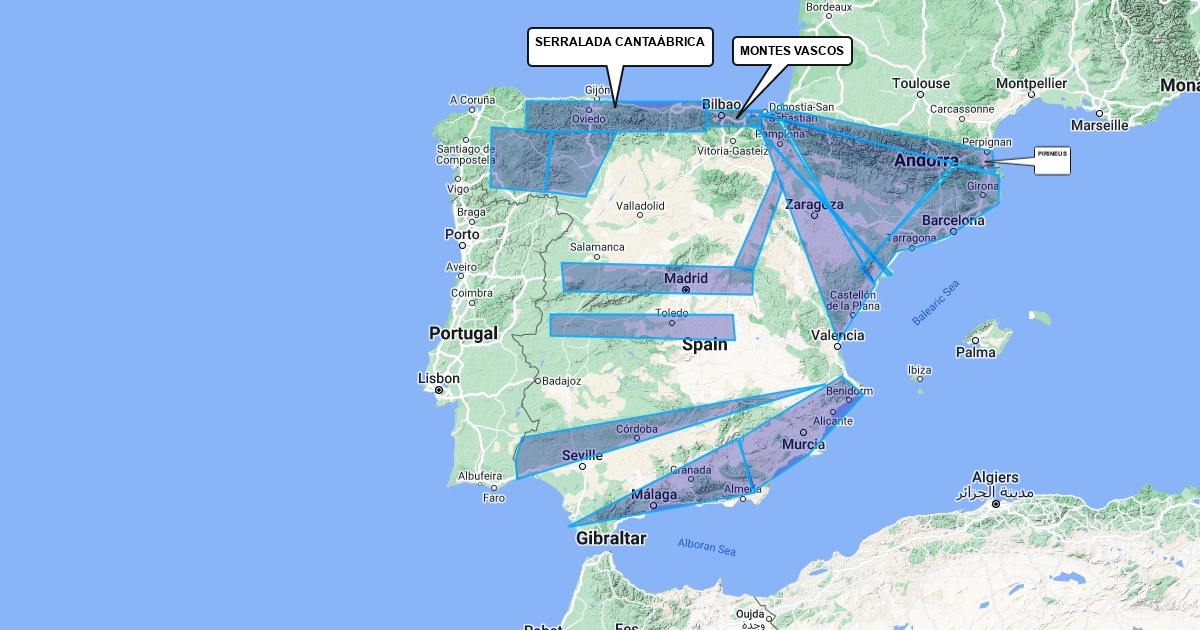Click the Marseille city dot marker
Screen dimensions: 1200x630
1099,113
